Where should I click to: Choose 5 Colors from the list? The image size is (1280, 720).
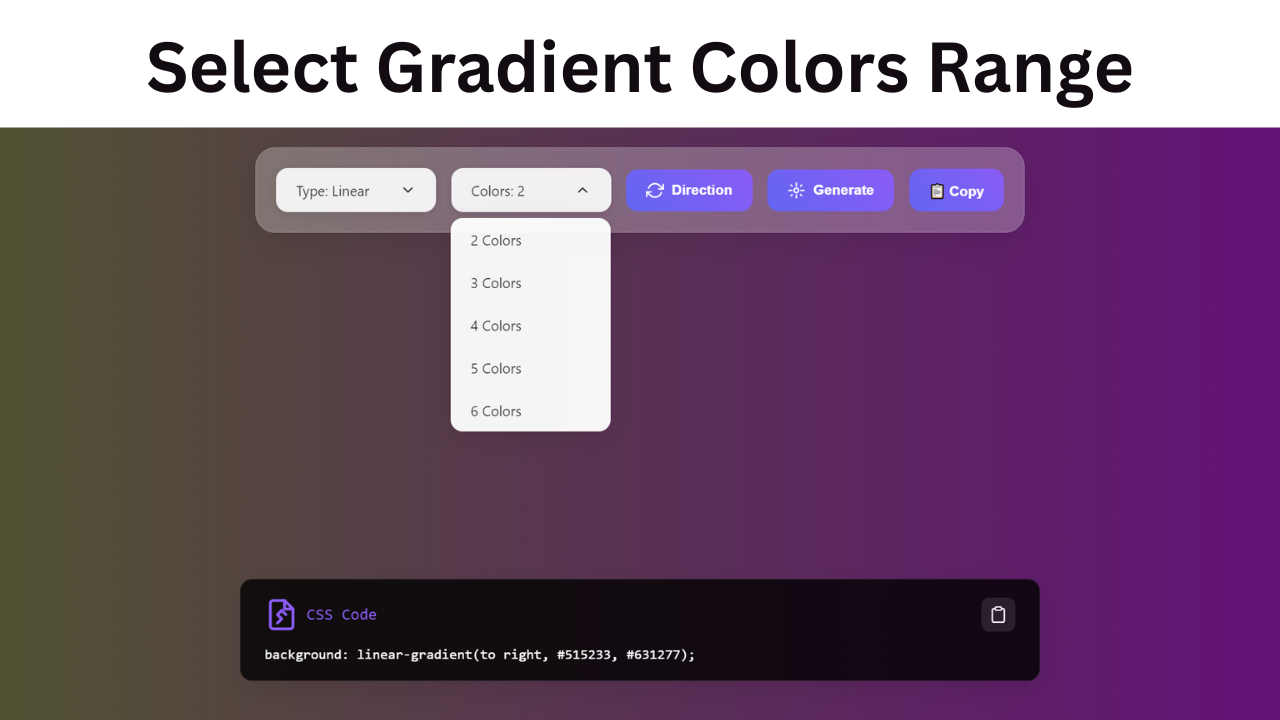click(496, 368)
